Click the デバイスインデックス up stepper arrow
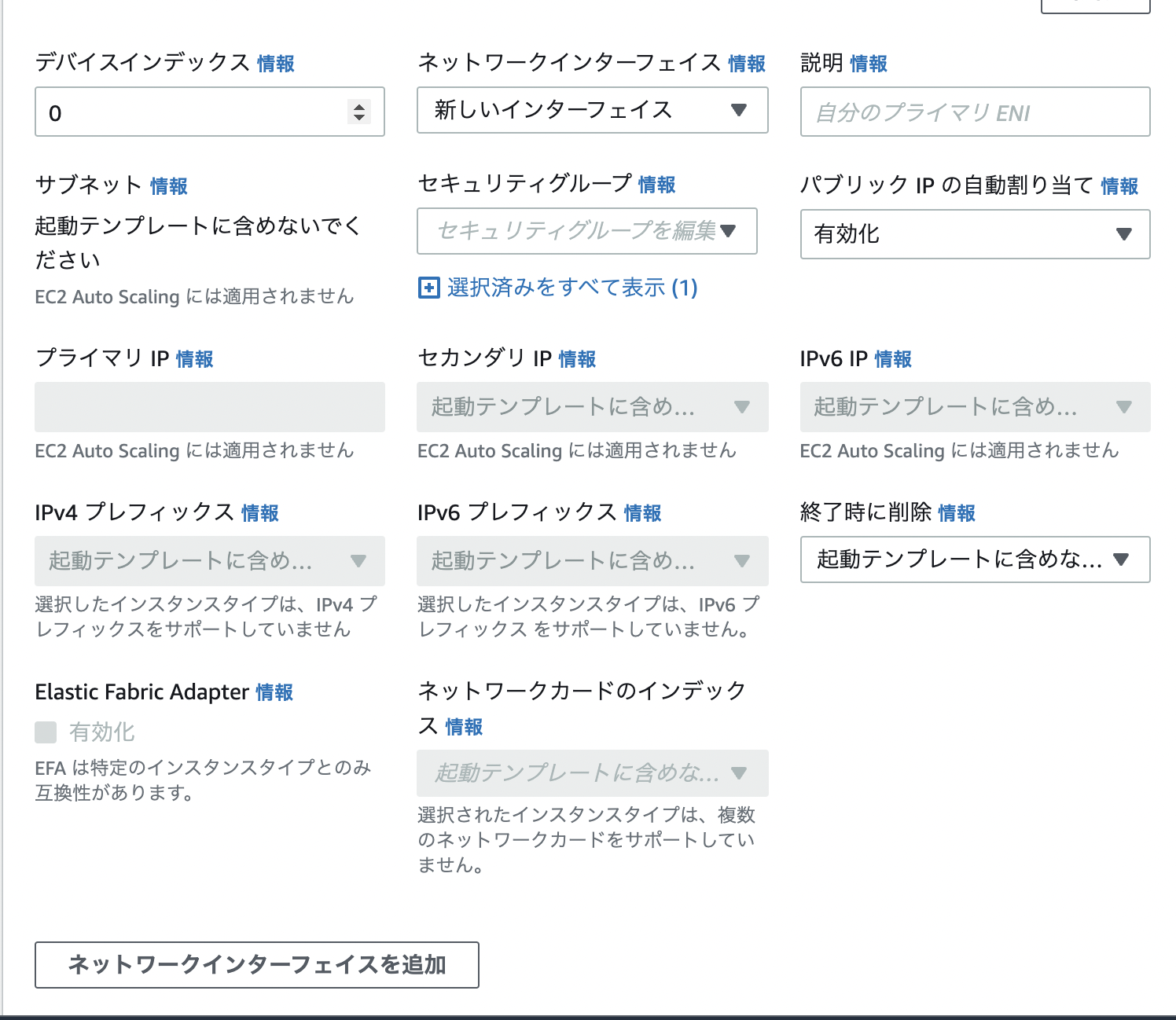 point(359,105)
